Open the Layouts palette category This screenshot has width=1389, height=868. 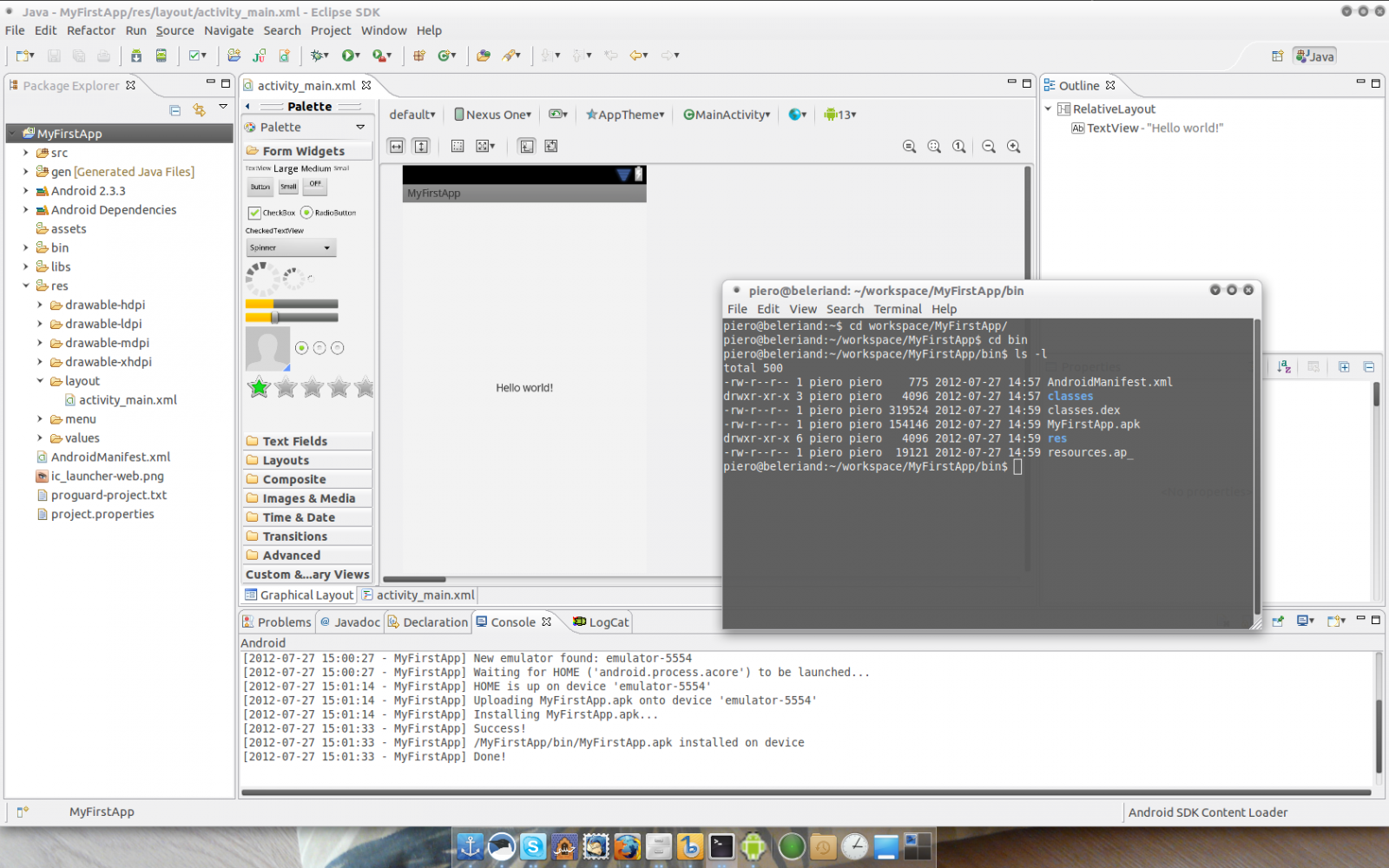[286, 461]
